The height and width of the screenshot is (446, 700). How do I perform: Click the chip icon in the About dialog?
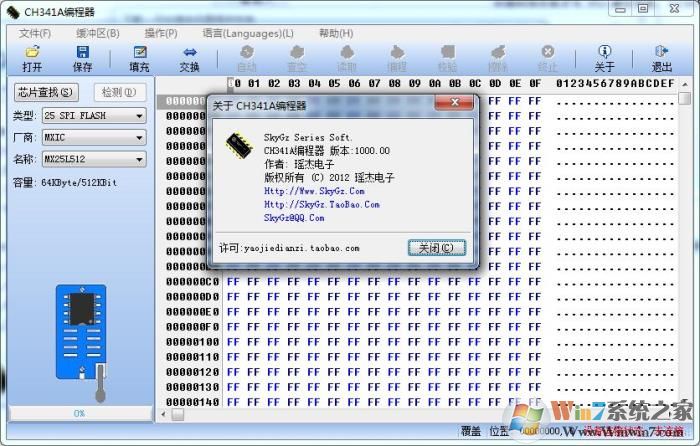pos(239,145)
